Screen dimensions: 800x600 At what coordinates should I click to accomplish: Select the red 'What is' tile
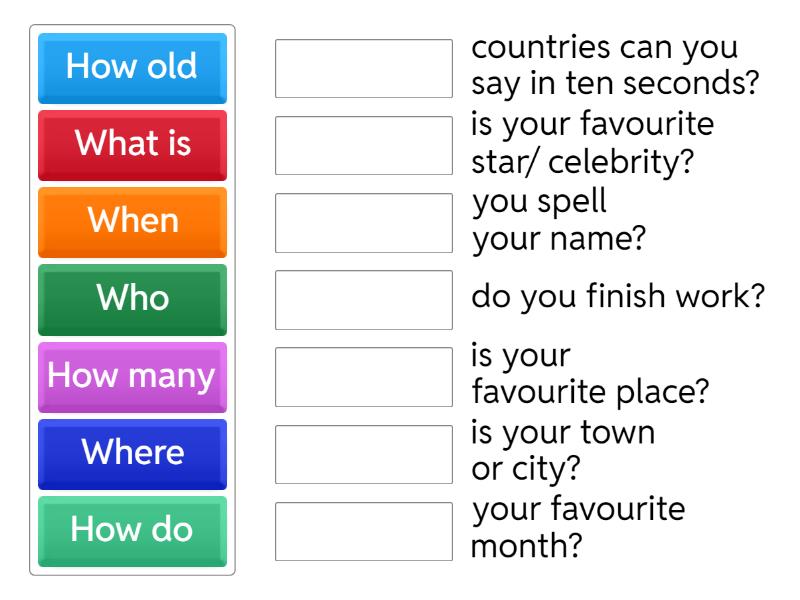132,145
